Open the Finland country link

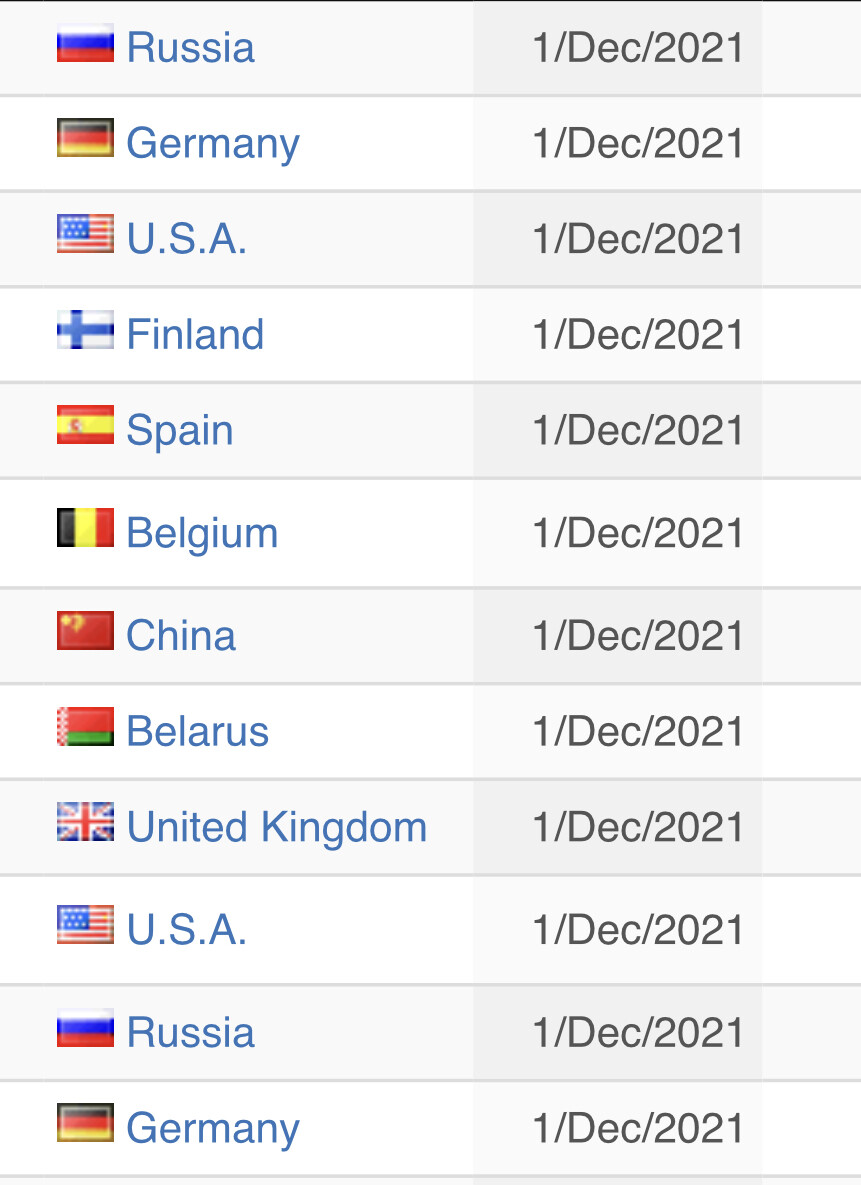tap(195, 334)
